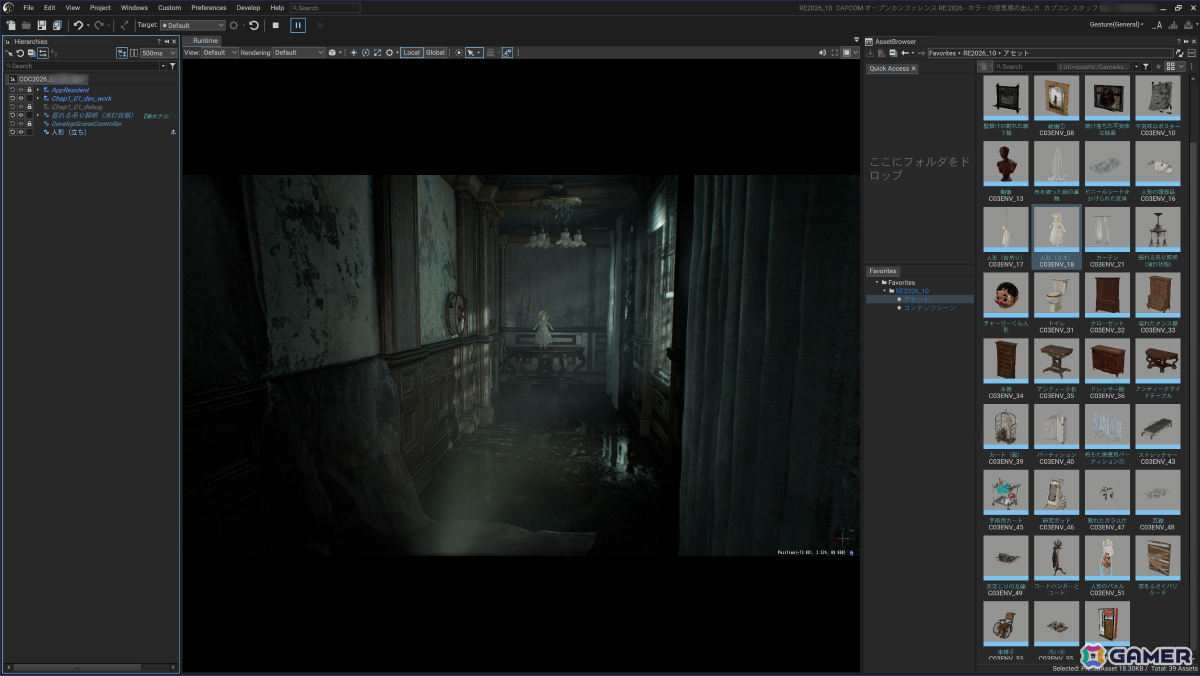This screenshot has width=1200, height=676.
Task: Click the rotate gizmo icon in Runtime toolbar
Action: point(365,53)
